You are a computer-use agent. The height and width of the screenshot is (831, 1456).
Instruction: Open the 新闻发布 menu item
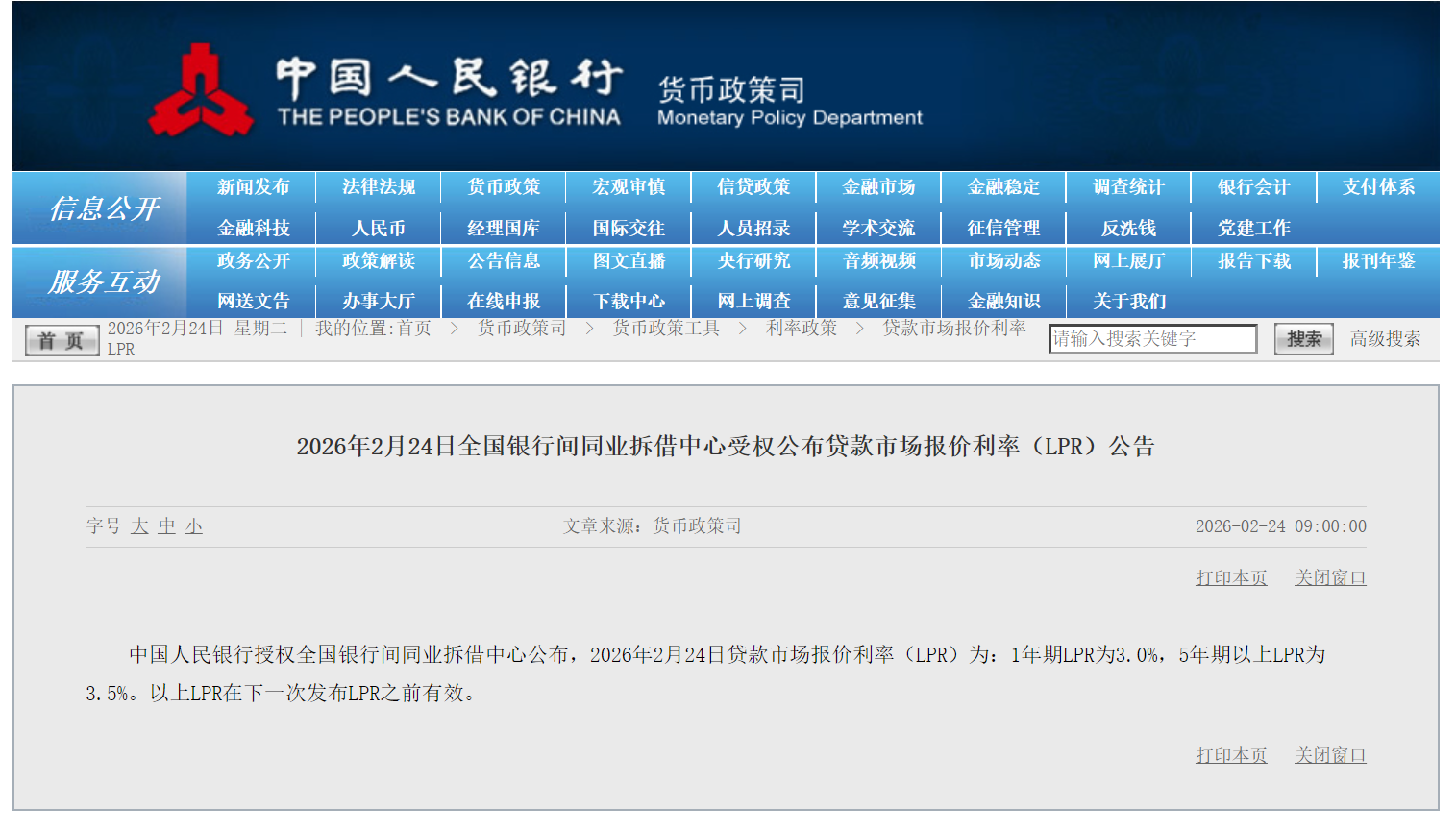252,188
